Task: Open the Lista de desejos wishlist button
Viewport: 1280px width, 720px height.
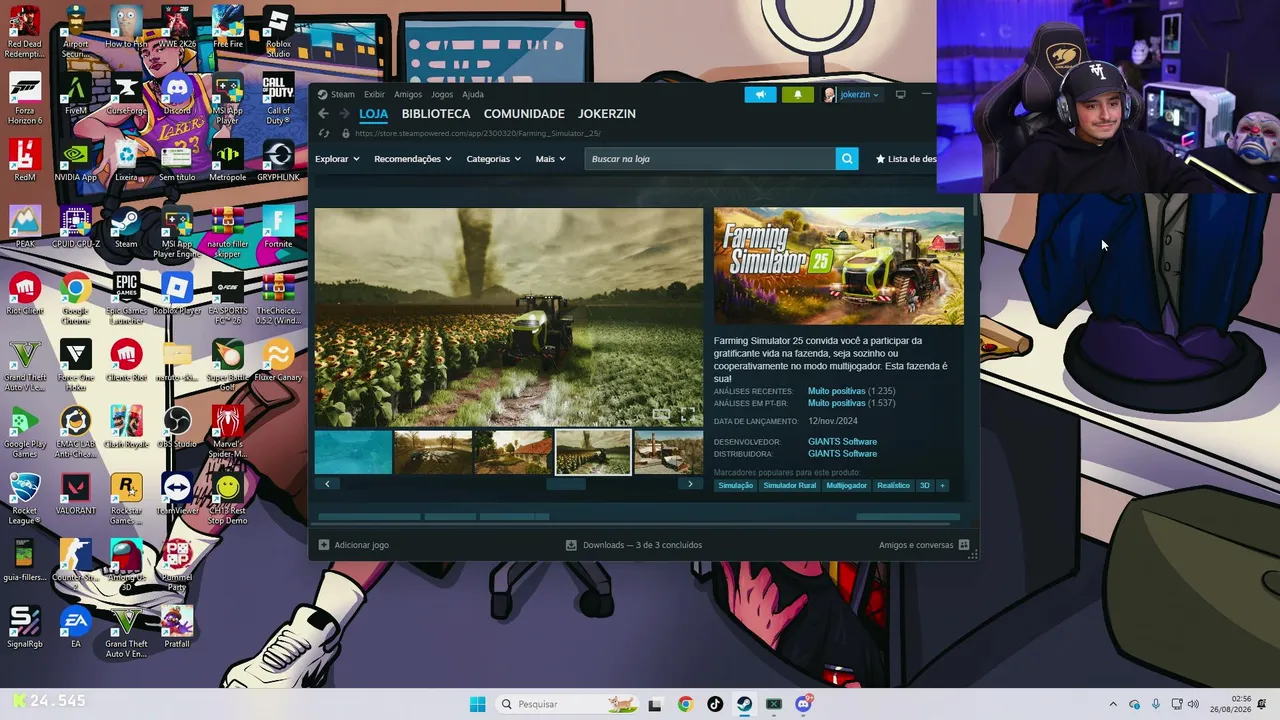Action: click(x=906, y=159)
